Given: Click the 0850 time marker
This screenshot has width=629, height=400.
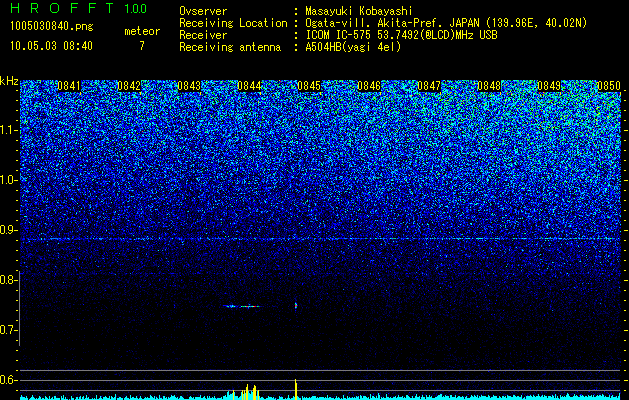Looking at the screenshot, I should [609, 86].
